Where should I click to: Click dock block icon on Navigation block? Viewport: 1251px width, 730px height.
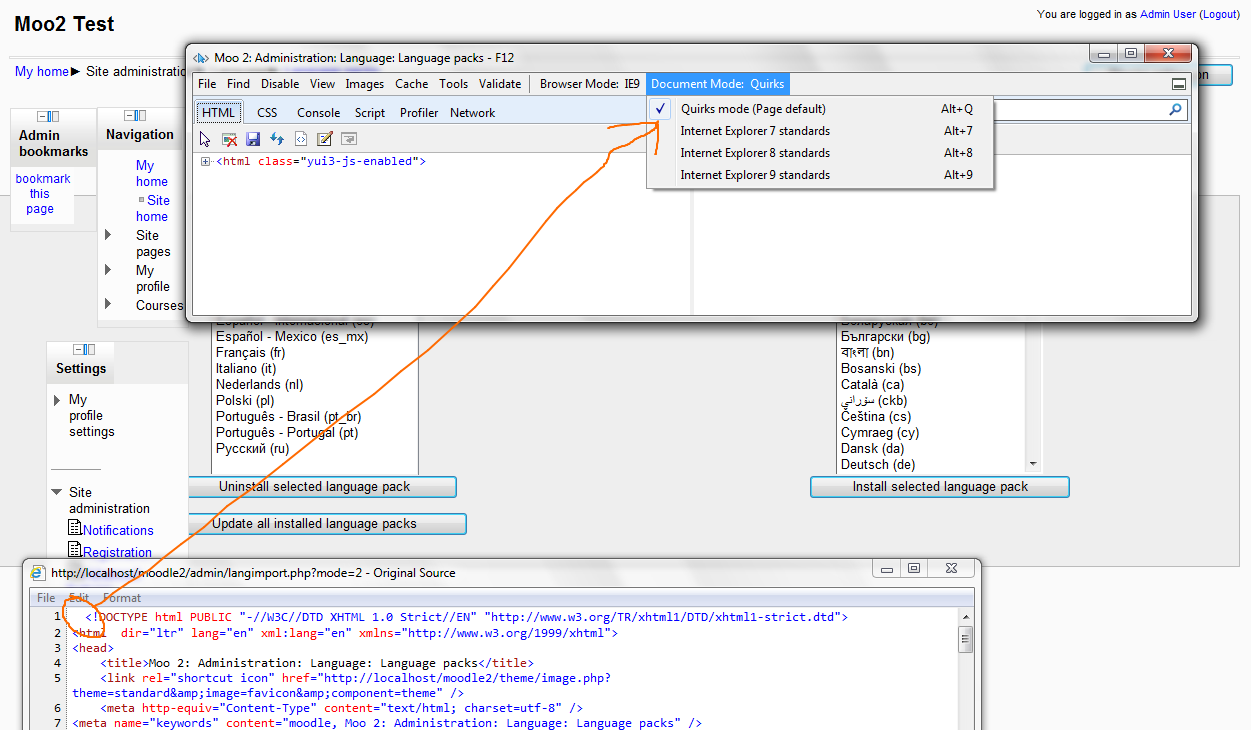coord(142,116)
